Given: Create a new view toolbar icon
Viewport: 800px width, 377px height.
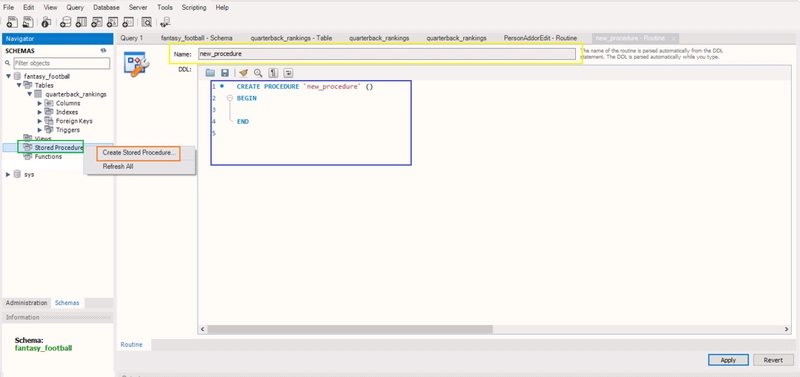Looking at the screenshot, I should [x=97, y=22].
